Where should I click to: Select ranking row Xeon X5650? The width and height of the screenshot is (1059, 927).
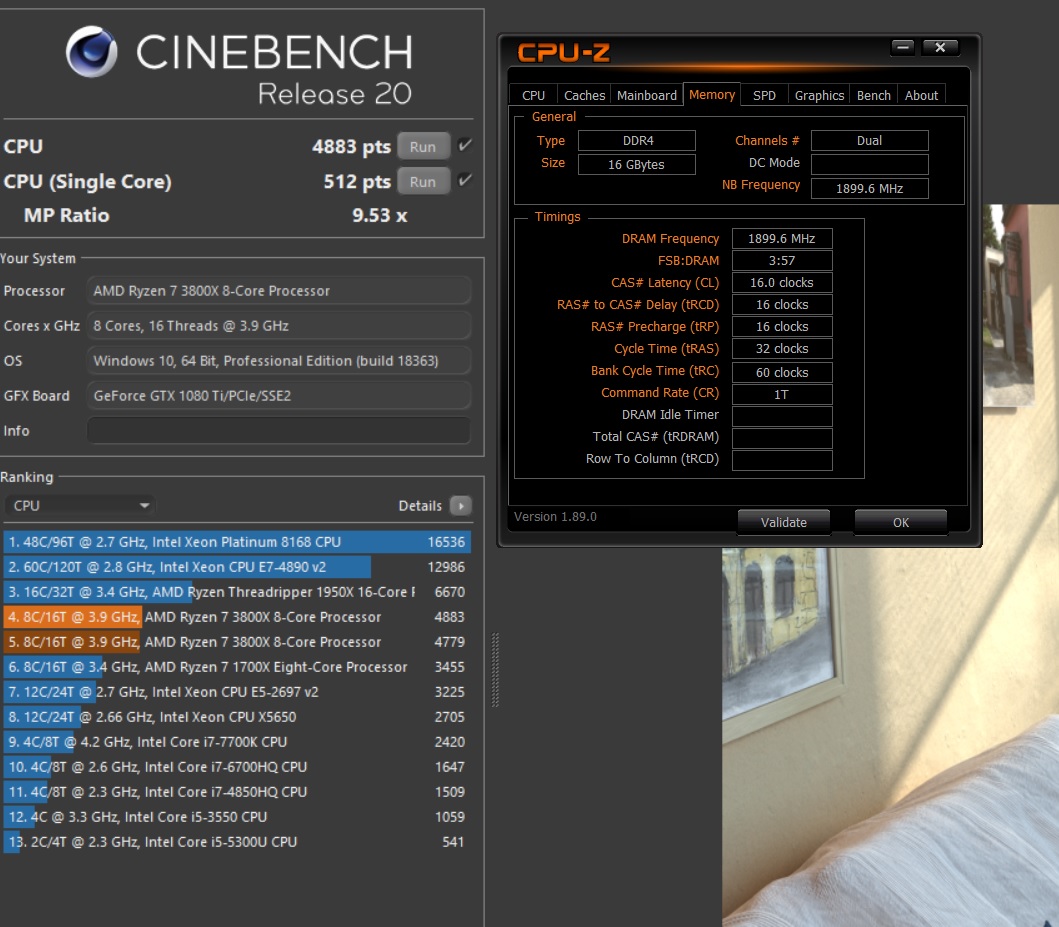237,717
